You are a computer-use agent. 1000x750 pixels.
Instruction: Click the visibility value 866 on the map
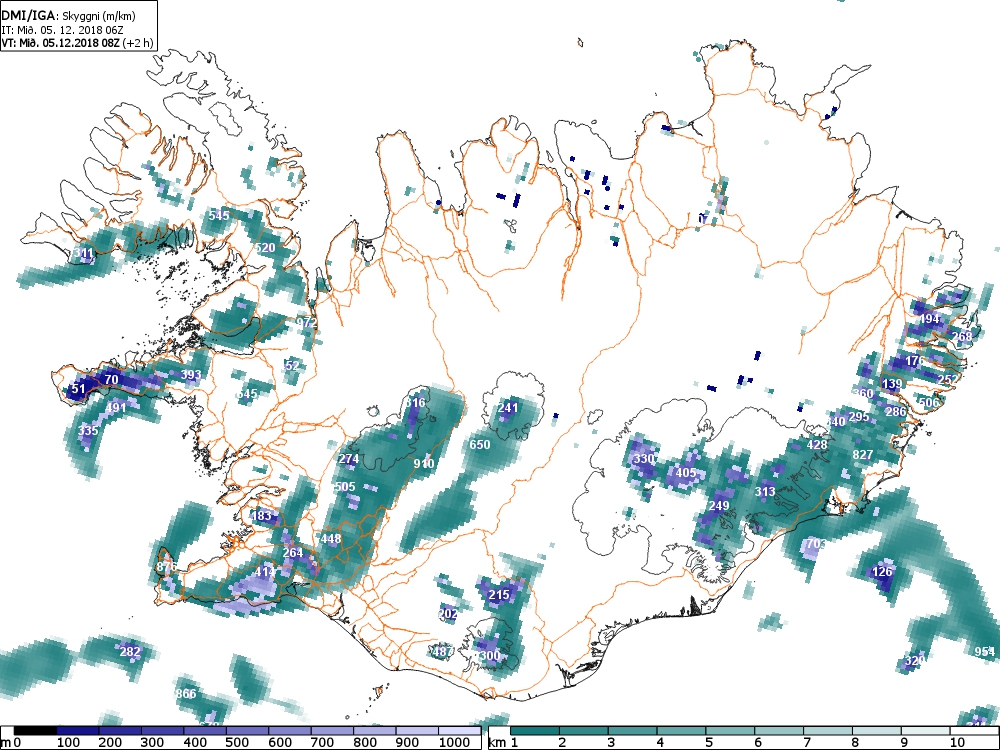[186, 694]
